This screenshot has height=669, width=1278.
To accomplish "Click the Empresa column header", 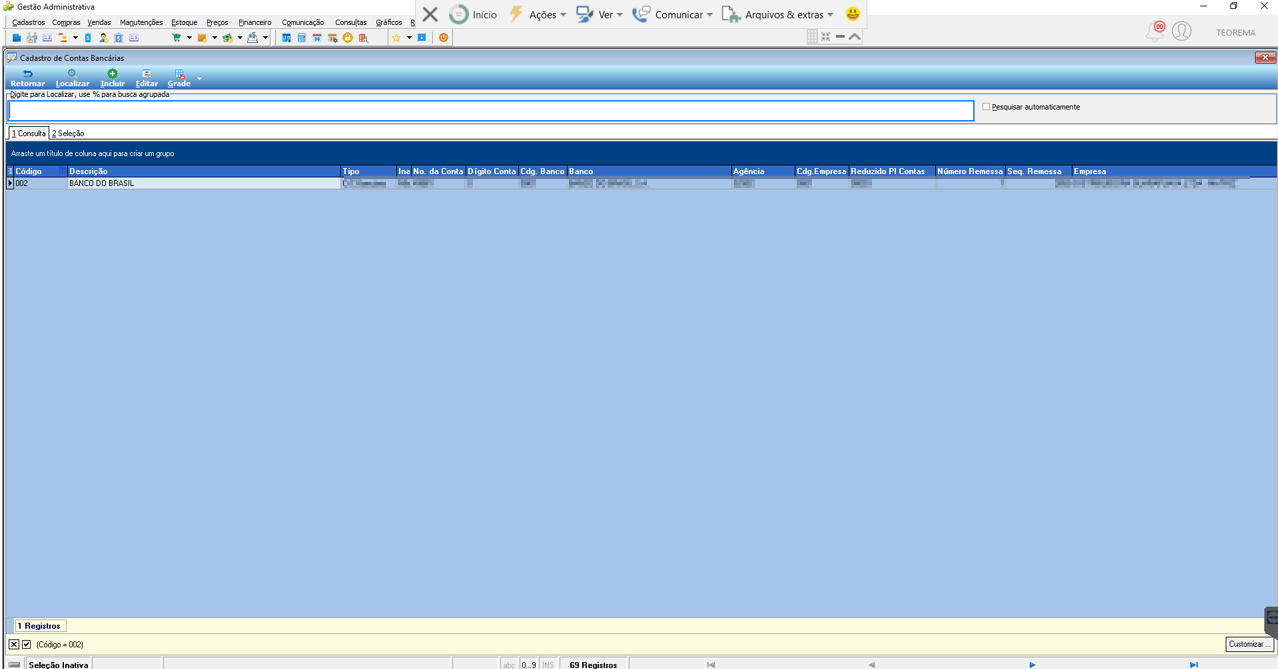I will click(x=1174, y=171).
